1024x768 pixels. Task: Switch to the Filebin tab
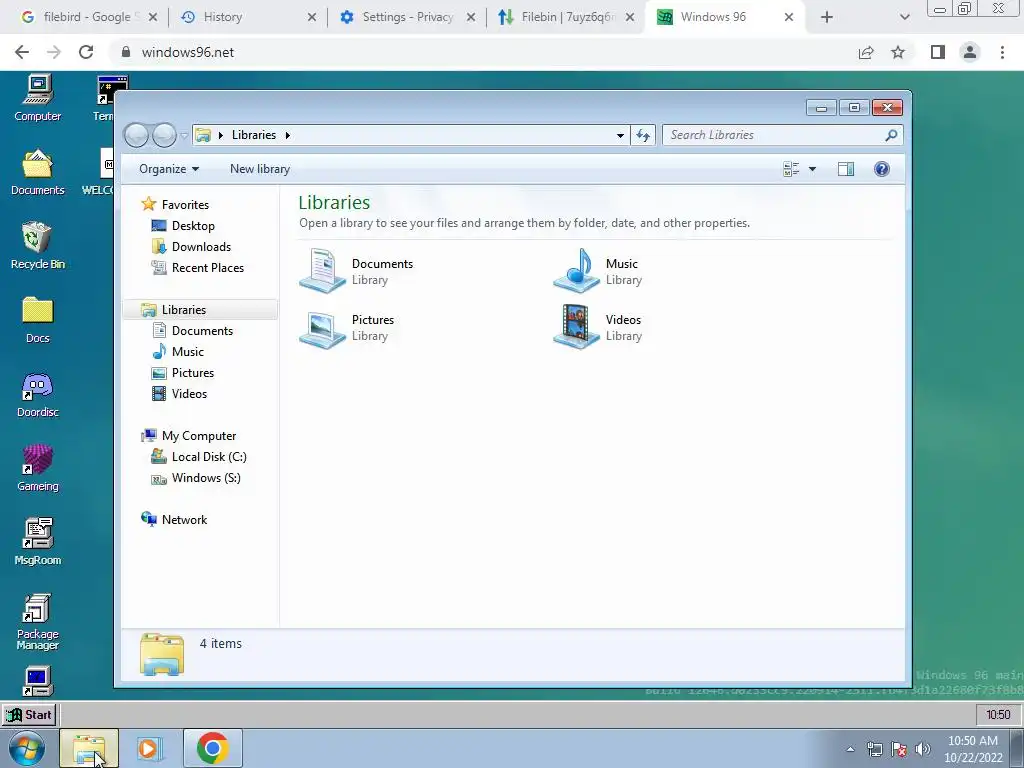pyautogui.click(x=566, y=17)
